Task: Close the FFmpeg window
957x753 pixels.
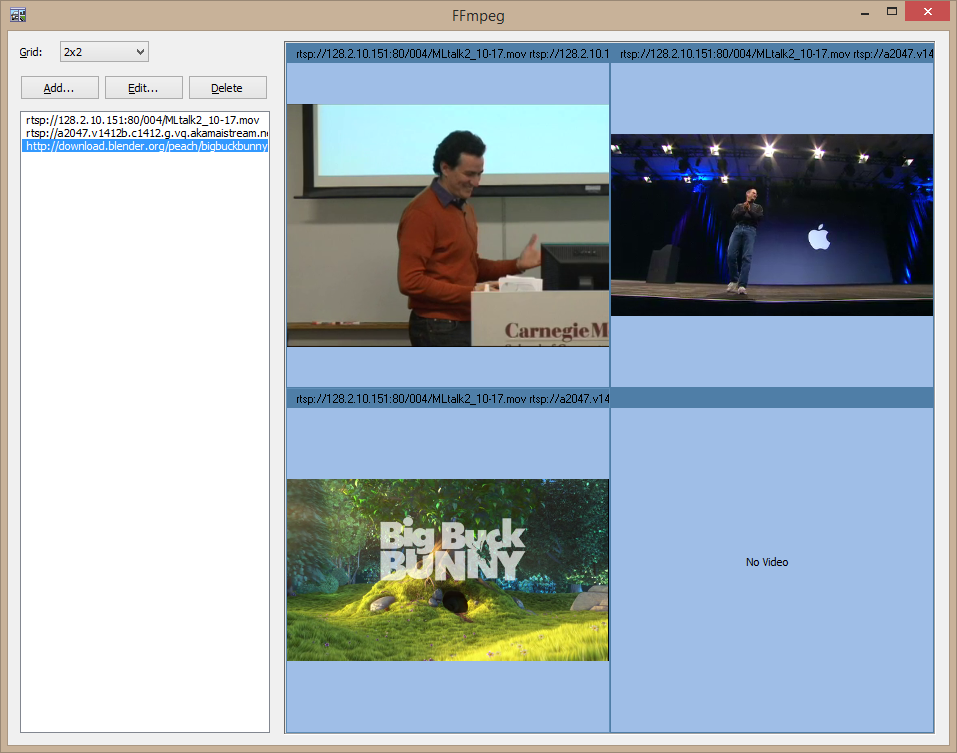Action: coord(928,12)
